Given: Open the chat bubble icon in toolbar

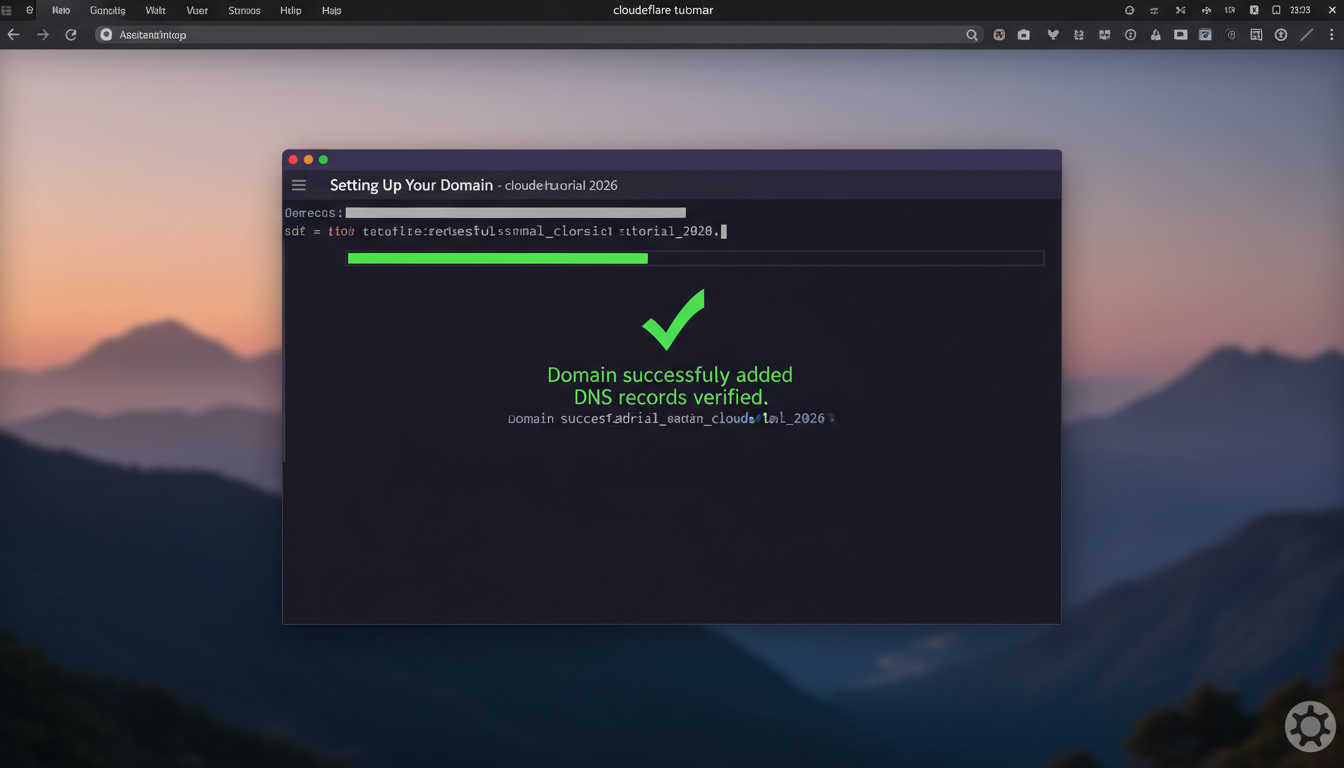Looking at the screenshot, I should pyautogui.click(x=1181, y=34).
